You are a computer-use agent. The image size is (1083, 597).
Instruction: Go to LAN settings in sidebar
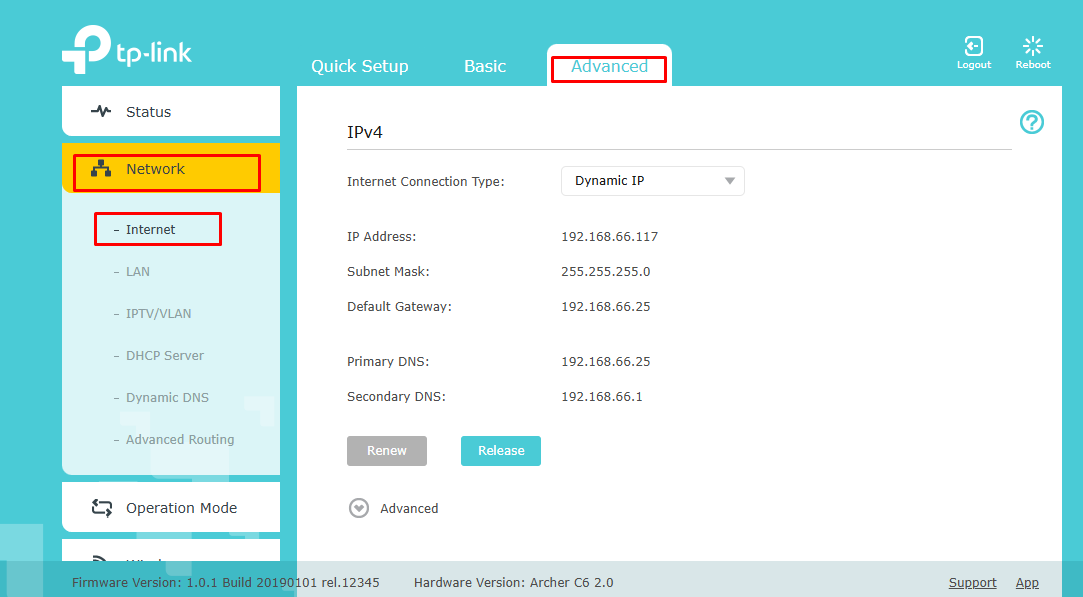[x=138, y=272]
